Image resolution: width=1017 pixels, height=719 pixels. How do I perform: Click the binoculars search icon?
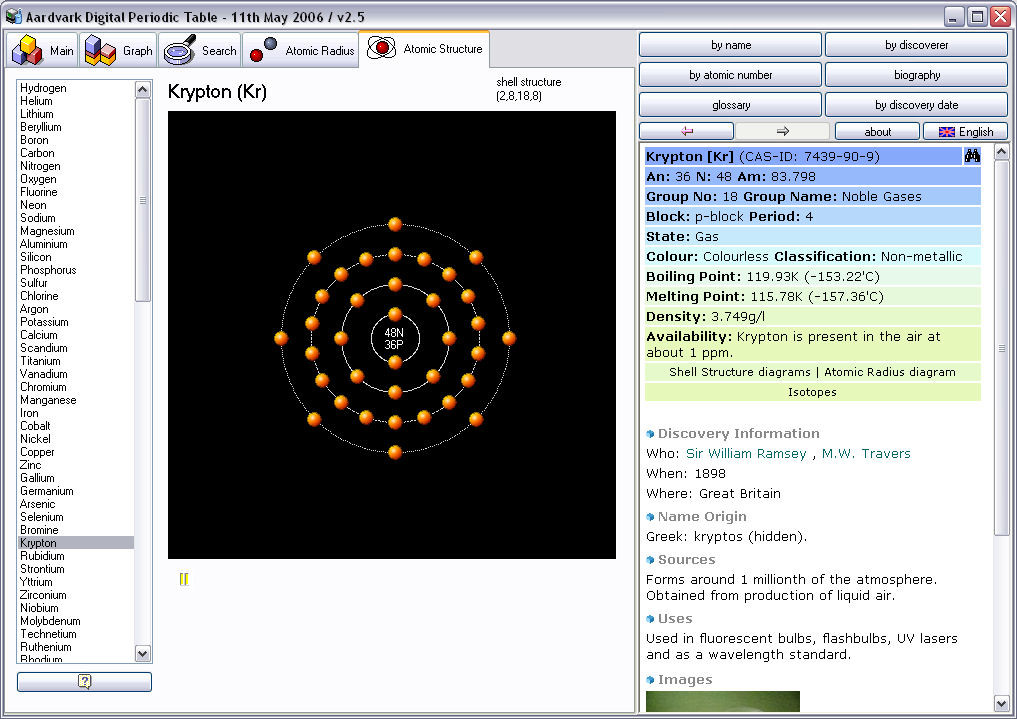(x=972, y=156)
